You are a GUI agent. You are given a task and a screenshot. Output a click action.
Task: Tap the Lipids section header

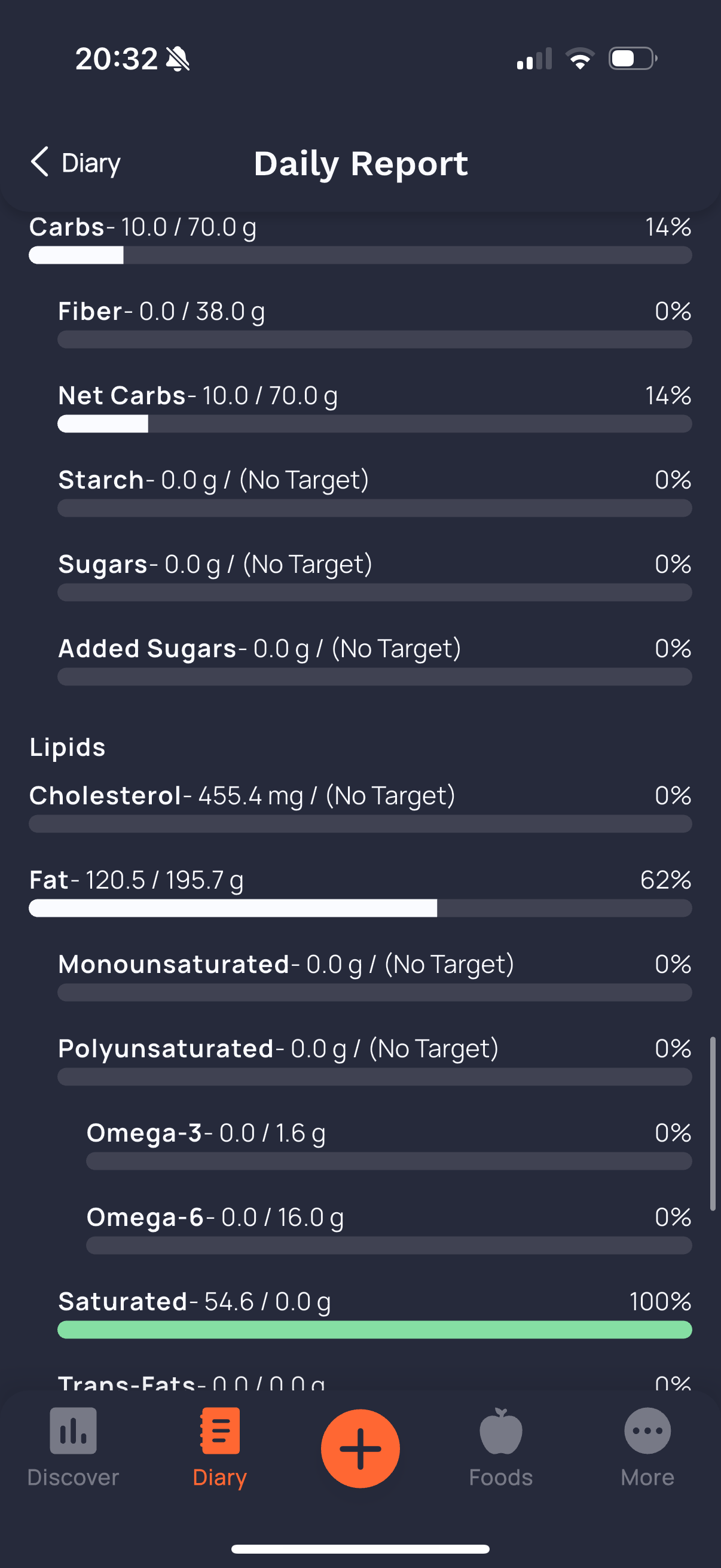coord(68,747)
